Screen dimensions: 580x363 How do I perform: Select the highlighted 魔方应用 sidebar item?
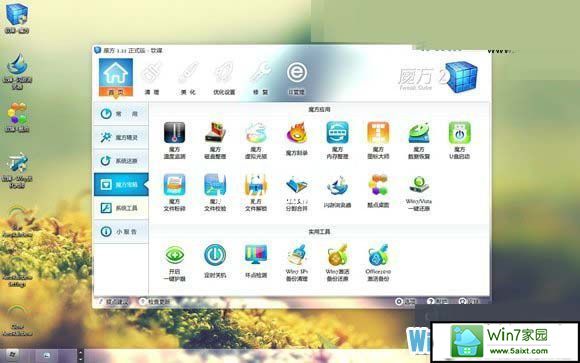click(x=121, y=184)
